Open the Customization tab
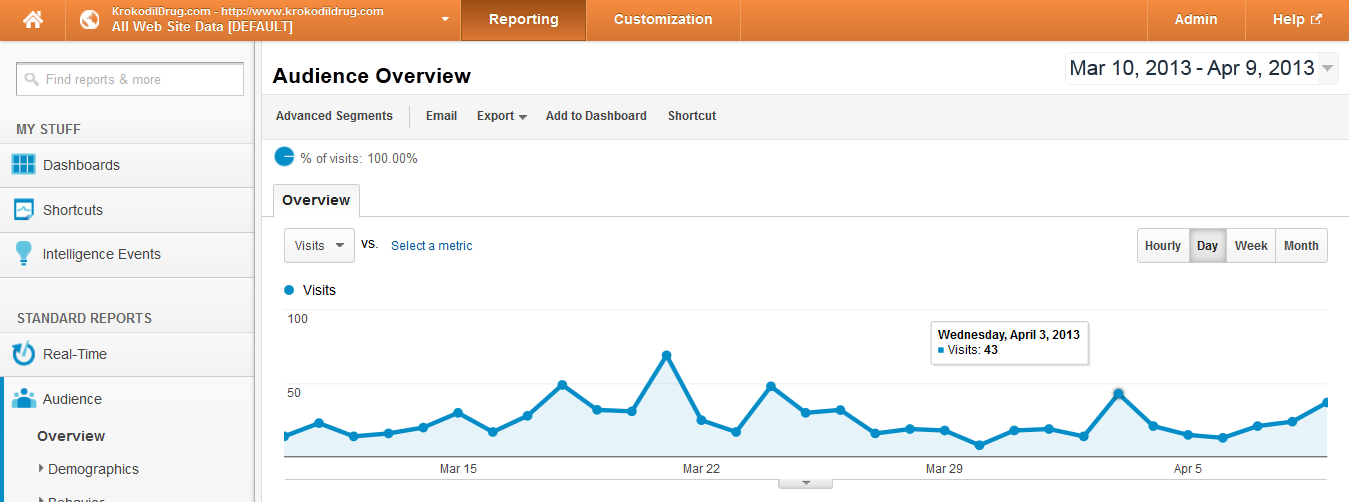Viewport: 1349px width, 502px height. coord(663,20)
